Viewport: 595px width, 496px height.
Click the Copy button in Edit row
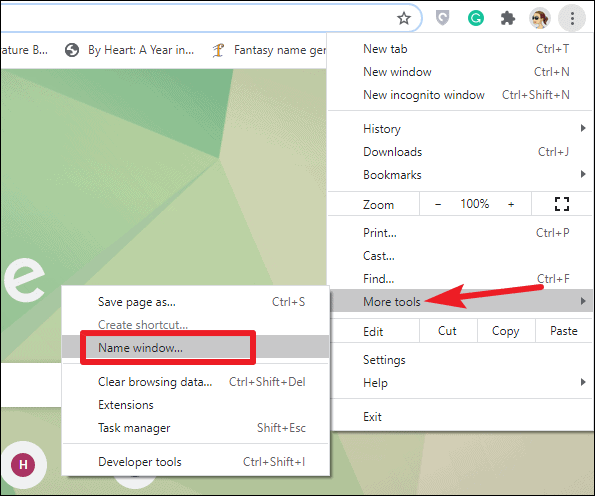(505, 331)
